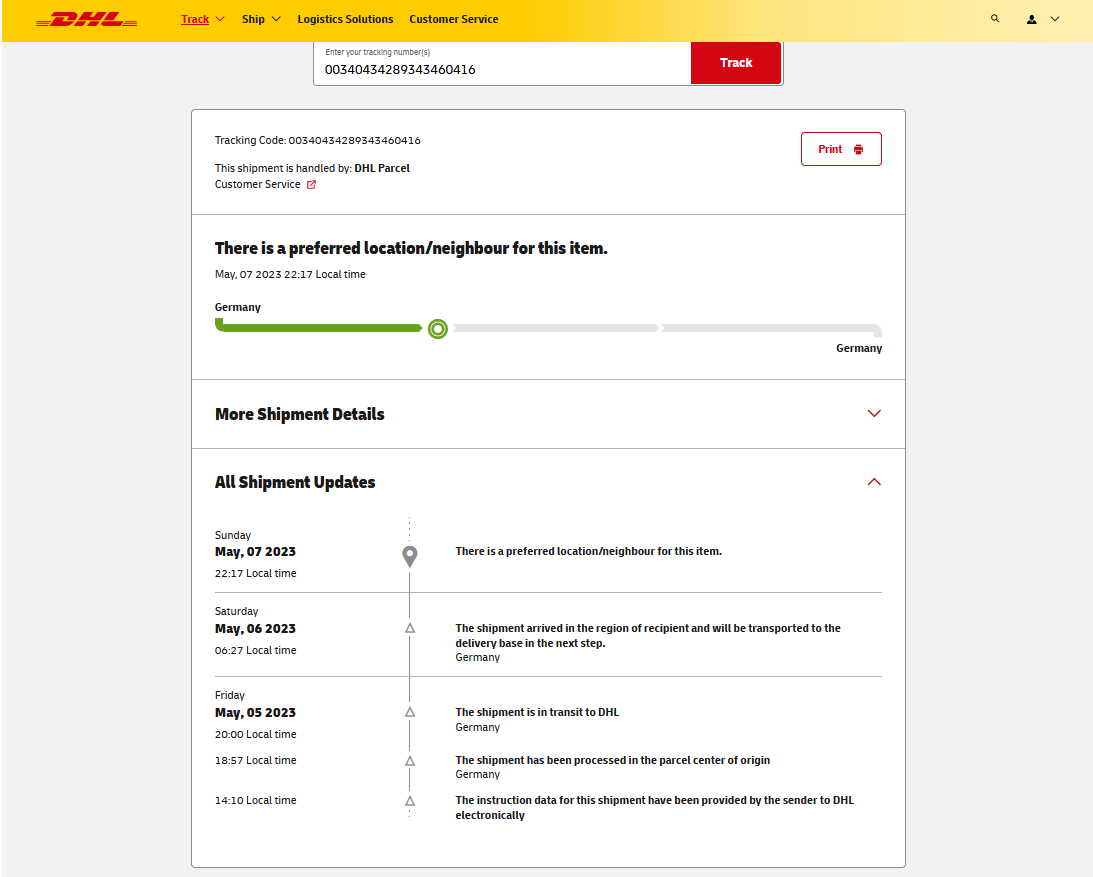This screenshot has height=877, width=1093.
Task: Open Logistics Solutions menu item
Action: click(345, 19)
